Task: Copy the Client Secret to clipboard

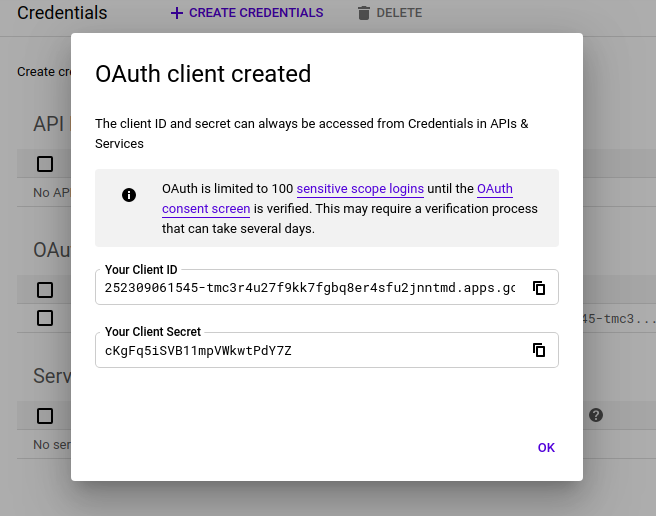Action: [x=539, y=350]
